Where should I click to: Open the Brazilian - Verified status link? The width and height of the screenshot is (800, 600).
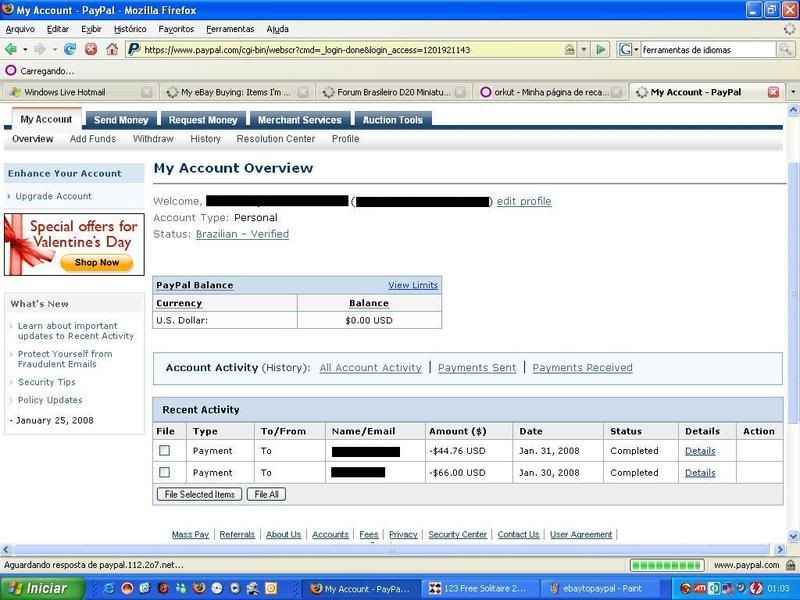242,234
